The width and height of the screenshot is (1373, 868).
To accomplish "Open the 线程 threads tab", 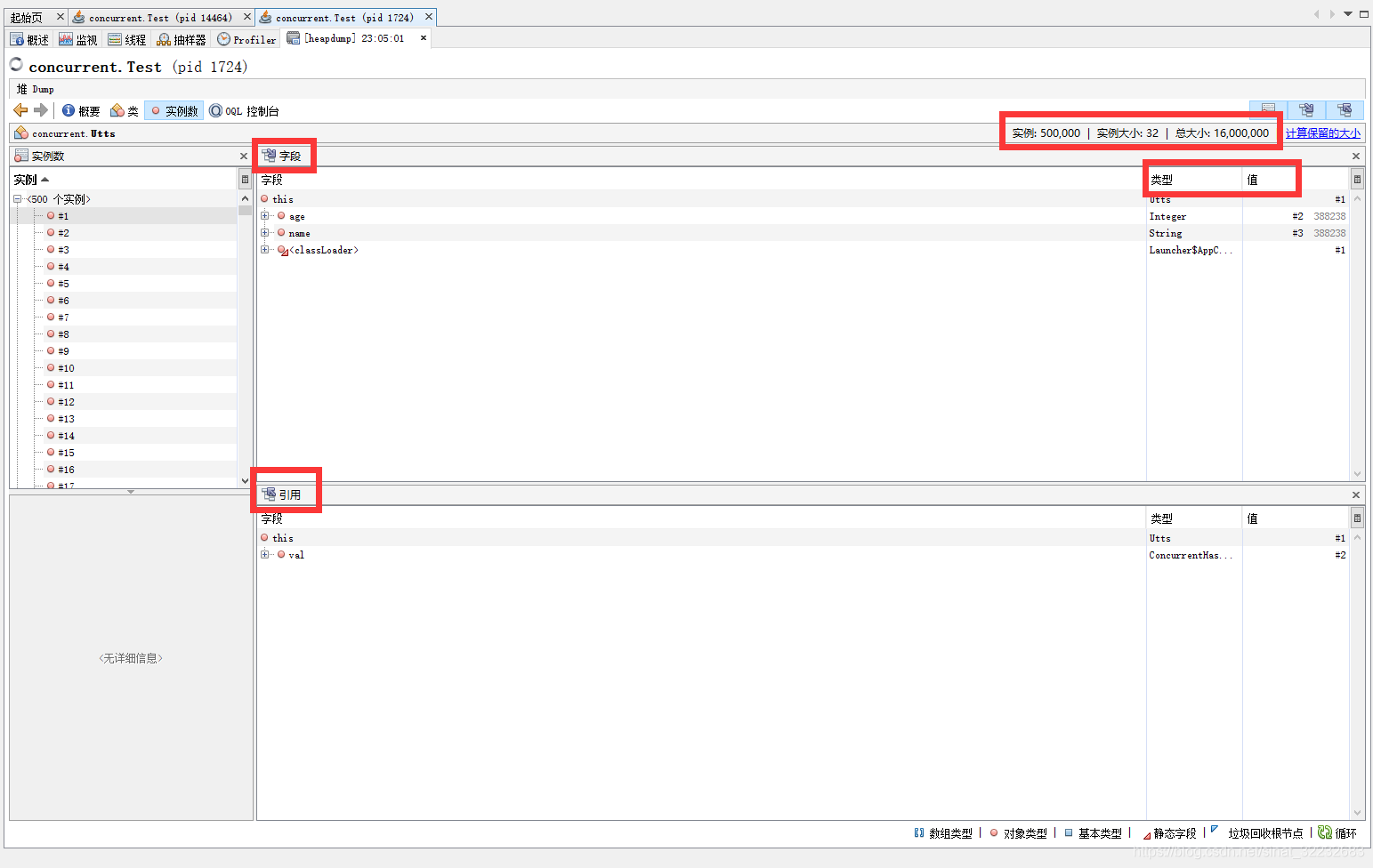I will [127, 40].
